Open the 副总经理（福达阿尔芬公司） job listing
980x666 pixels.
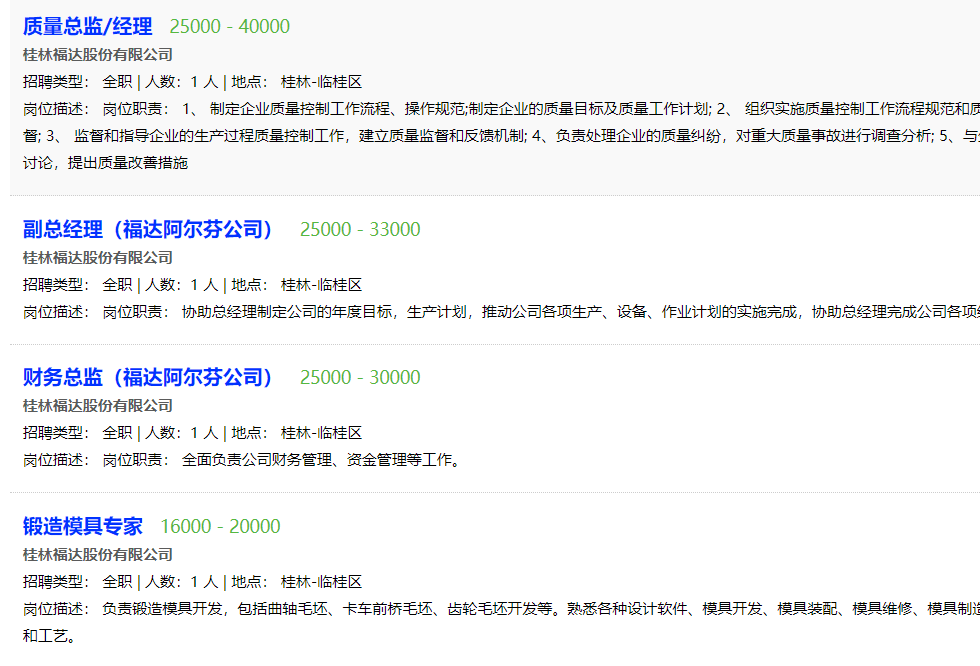point(148,229)
